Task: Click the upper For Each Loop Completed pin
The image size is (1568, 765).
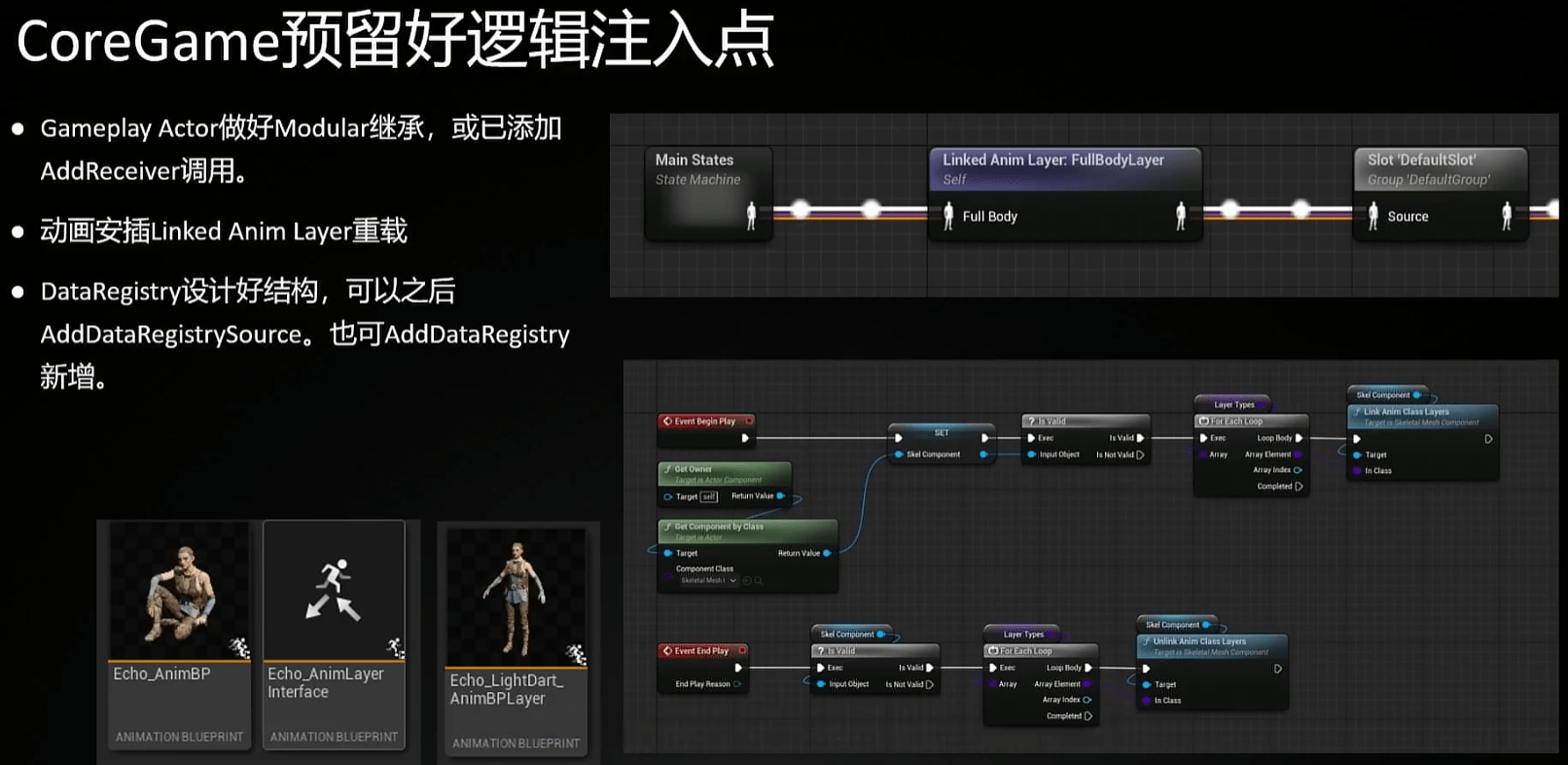Action: pos(1299,487)
